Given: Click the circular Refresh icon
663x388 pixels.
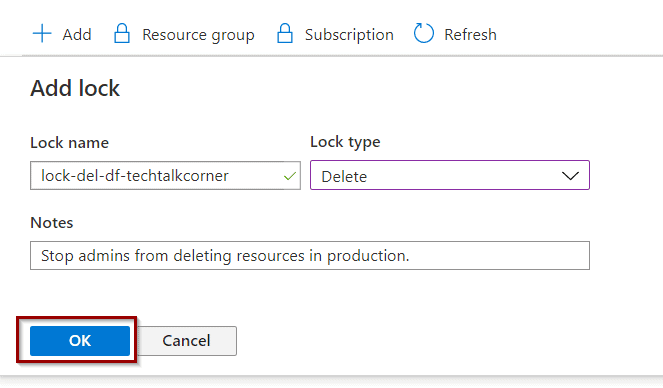Looking at the screenshot, I should coord(424,33).
